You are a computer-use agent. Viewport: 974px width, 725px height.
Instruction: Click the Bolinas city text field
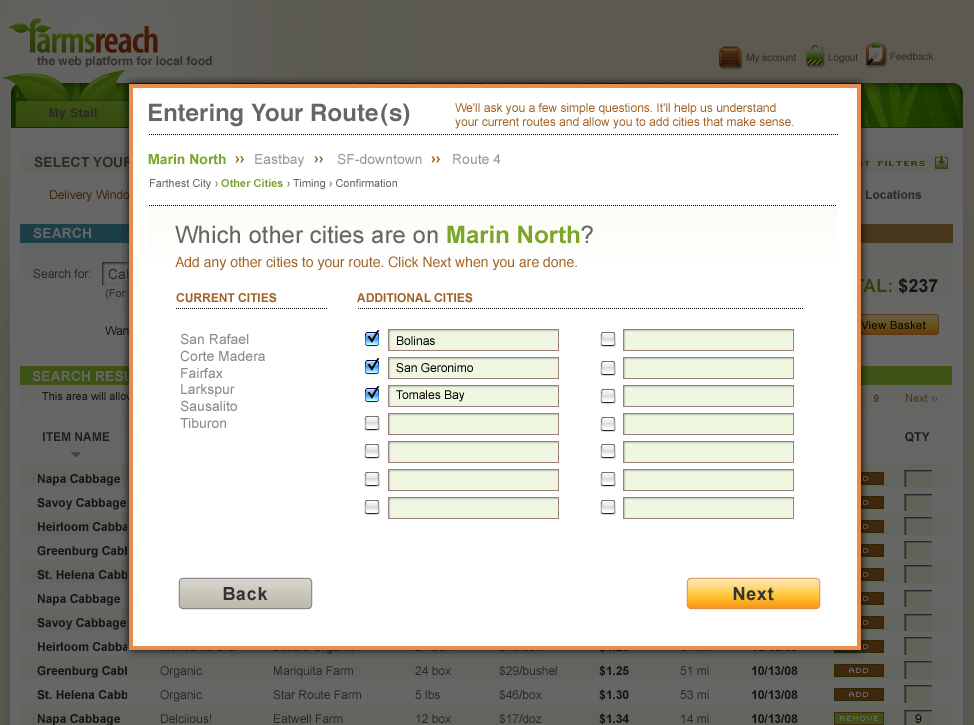[473, 341]
